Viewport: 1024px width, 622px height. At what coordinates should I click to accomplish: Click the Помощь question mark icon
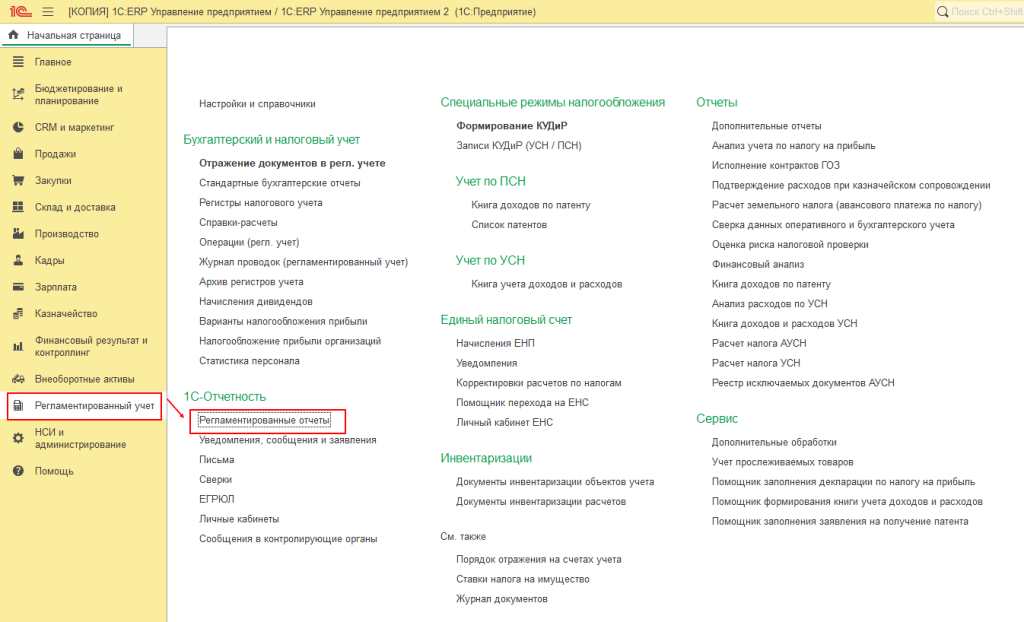pyautogui.click(x=17, y=471)
